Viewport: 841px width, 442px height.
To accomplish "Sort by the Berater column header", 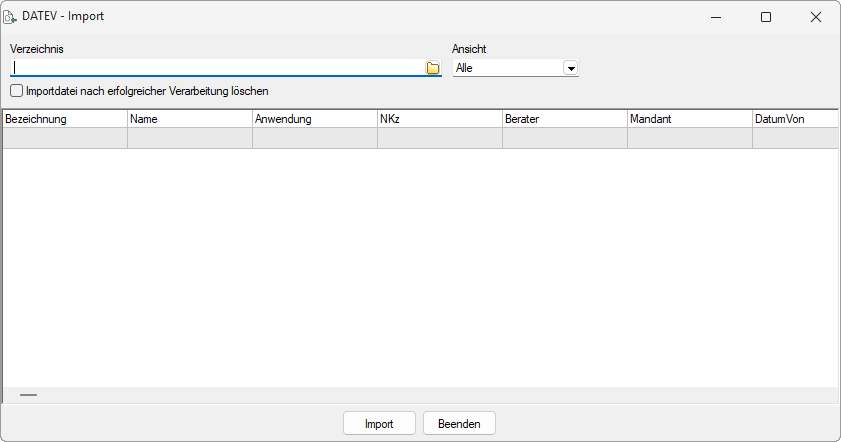I will pos(564,119).
